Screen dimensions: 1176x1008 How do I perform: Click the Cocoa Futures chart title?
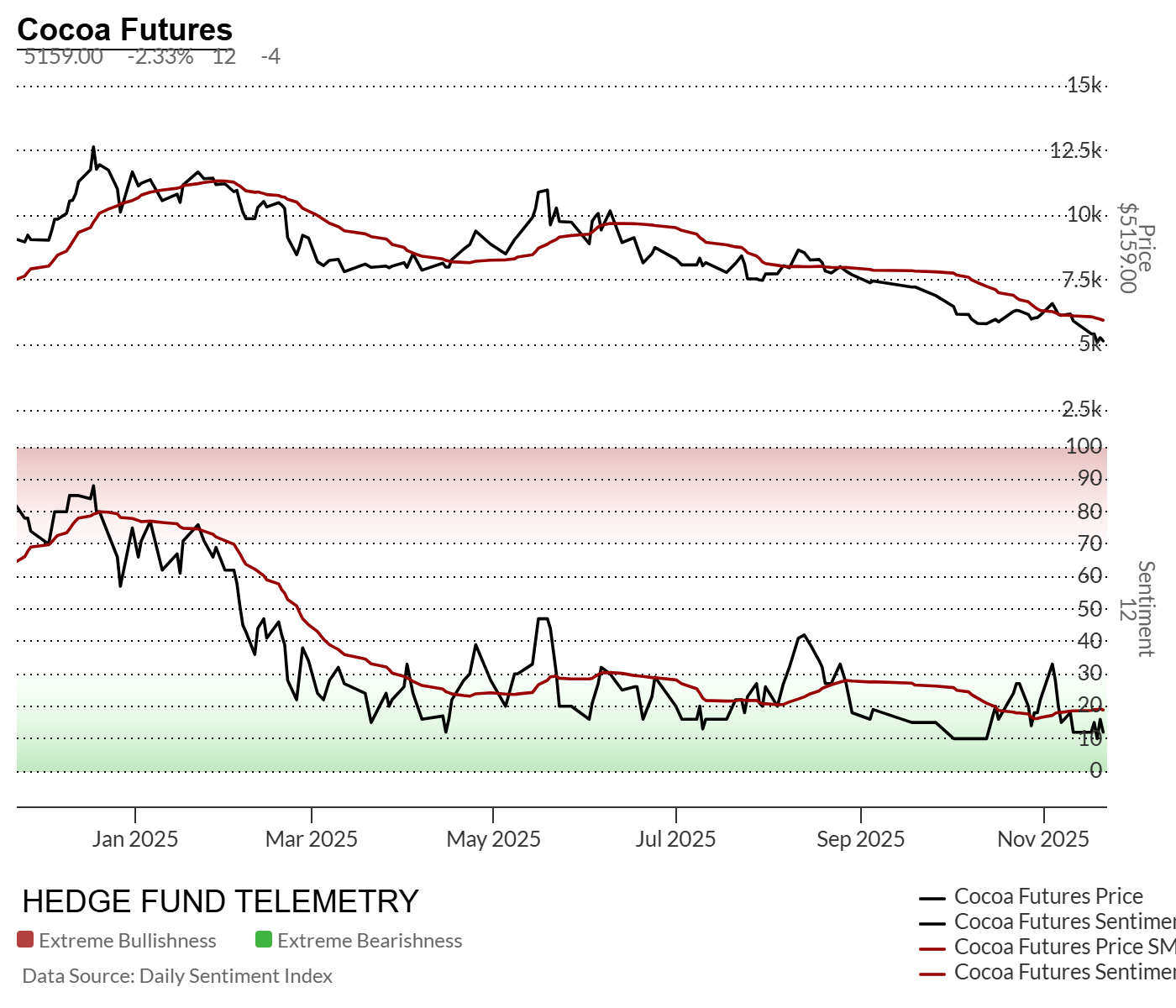124,29
